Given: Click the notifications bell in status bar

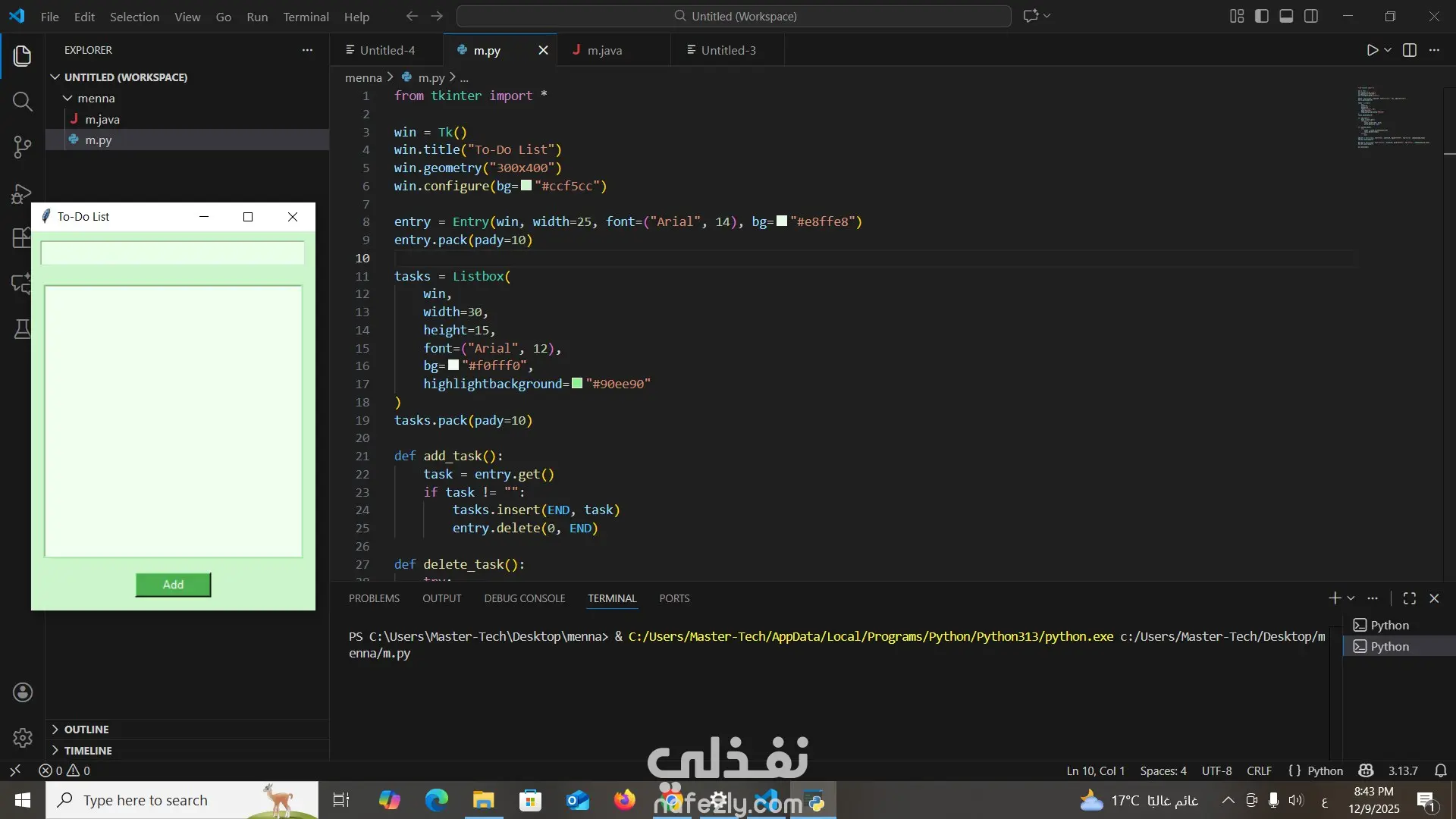Looking at the screenshot, I should (x=1440, y=770).
